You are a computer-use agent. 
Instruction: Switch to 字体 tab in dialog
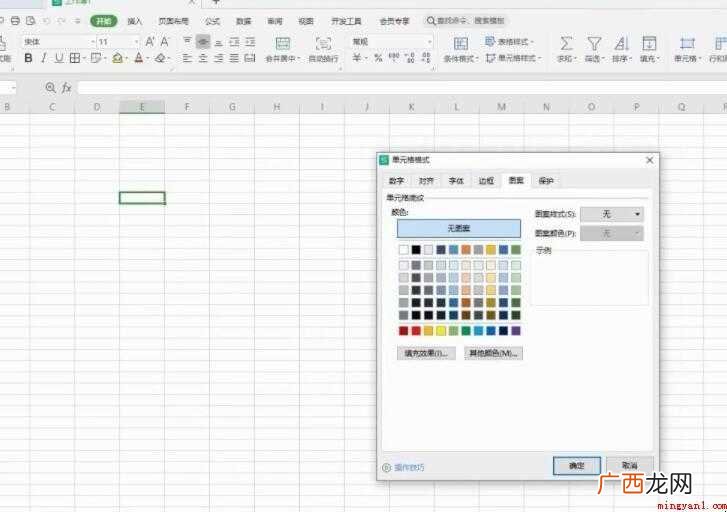456,181
